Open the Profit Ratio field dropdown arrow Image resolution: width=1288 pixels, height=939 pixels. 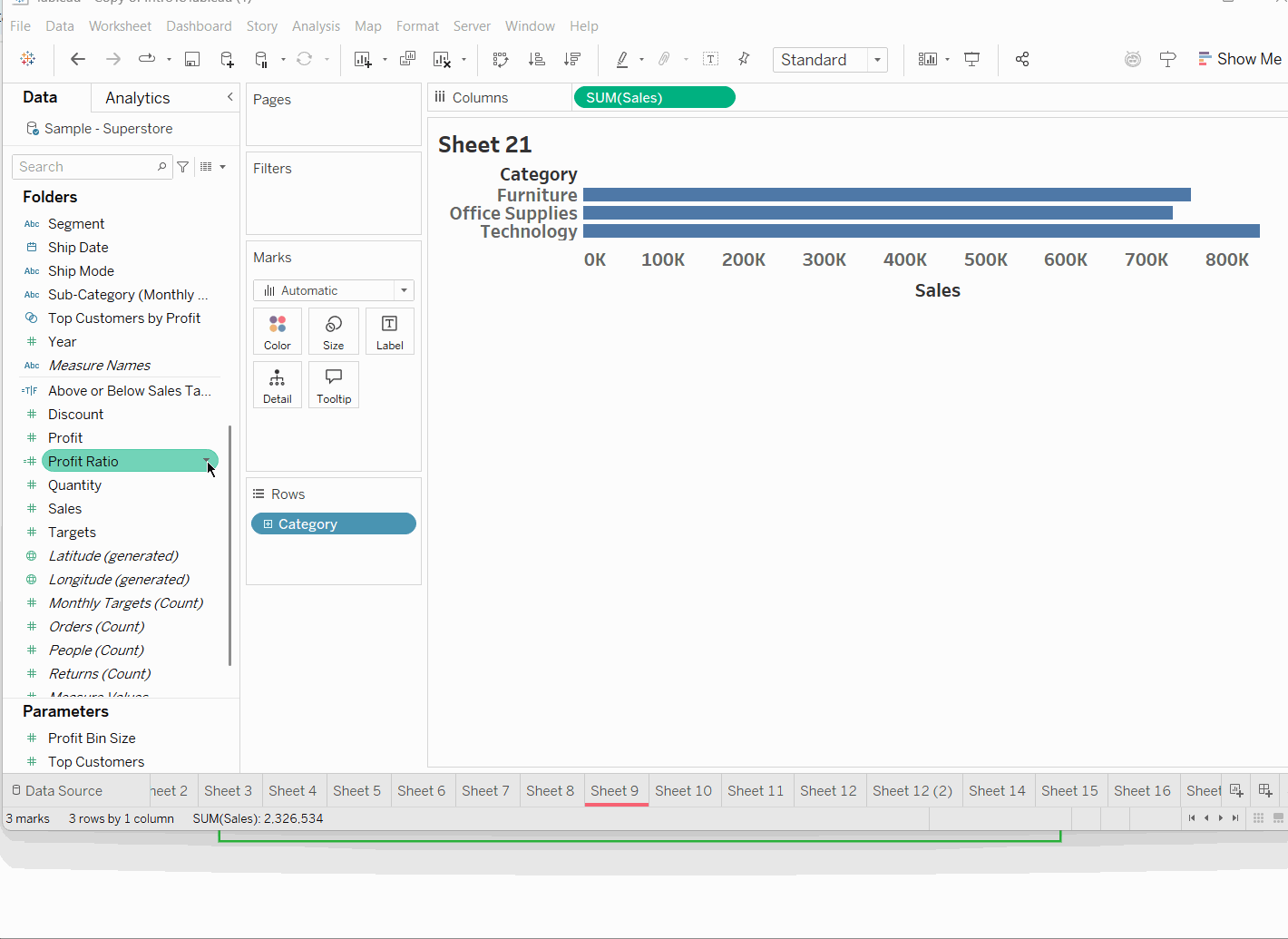pyautogui.click(x=208, y=462)
